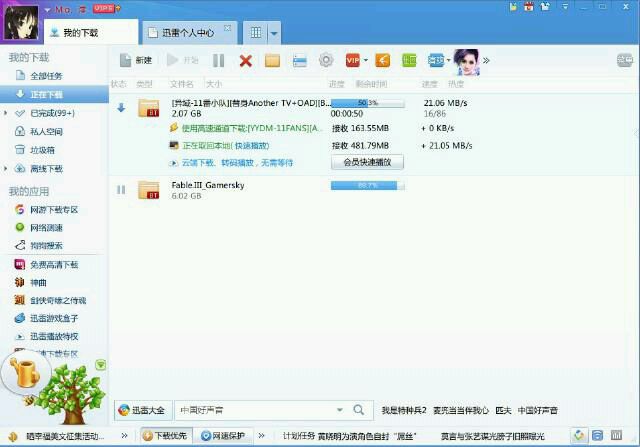Toggle 网速保护 in status bar

point(223,436)
